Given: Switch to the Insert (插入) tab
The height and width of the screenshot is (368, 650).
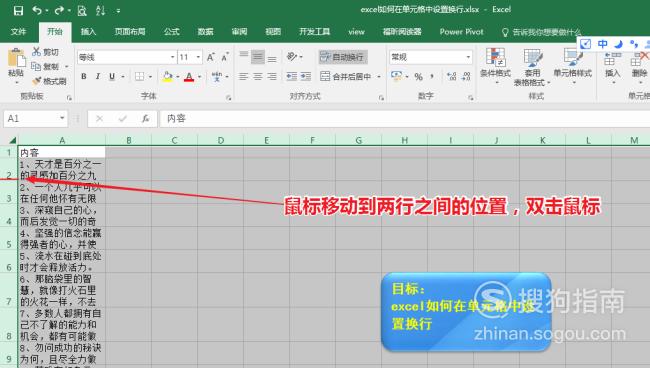Looking at the screenshot, I should (x=88, y=31).
